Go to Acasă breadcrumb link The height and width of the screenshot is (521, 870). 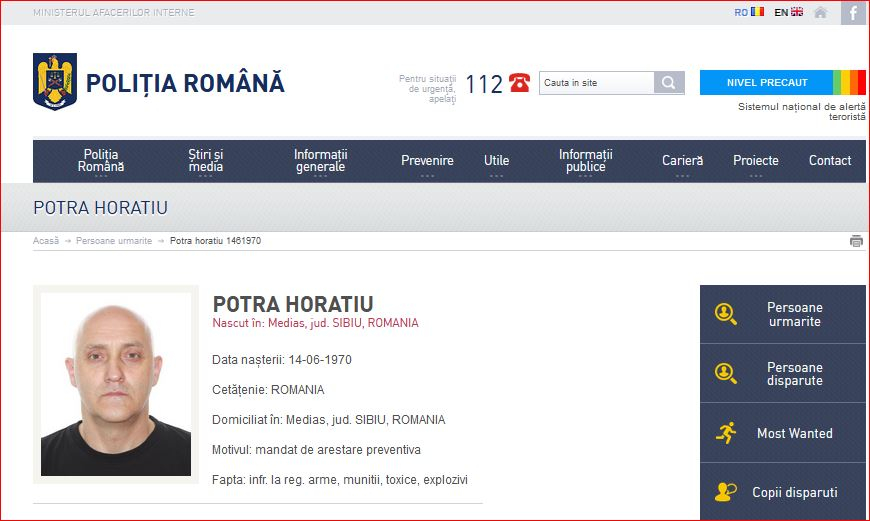(x=45, y=241)
